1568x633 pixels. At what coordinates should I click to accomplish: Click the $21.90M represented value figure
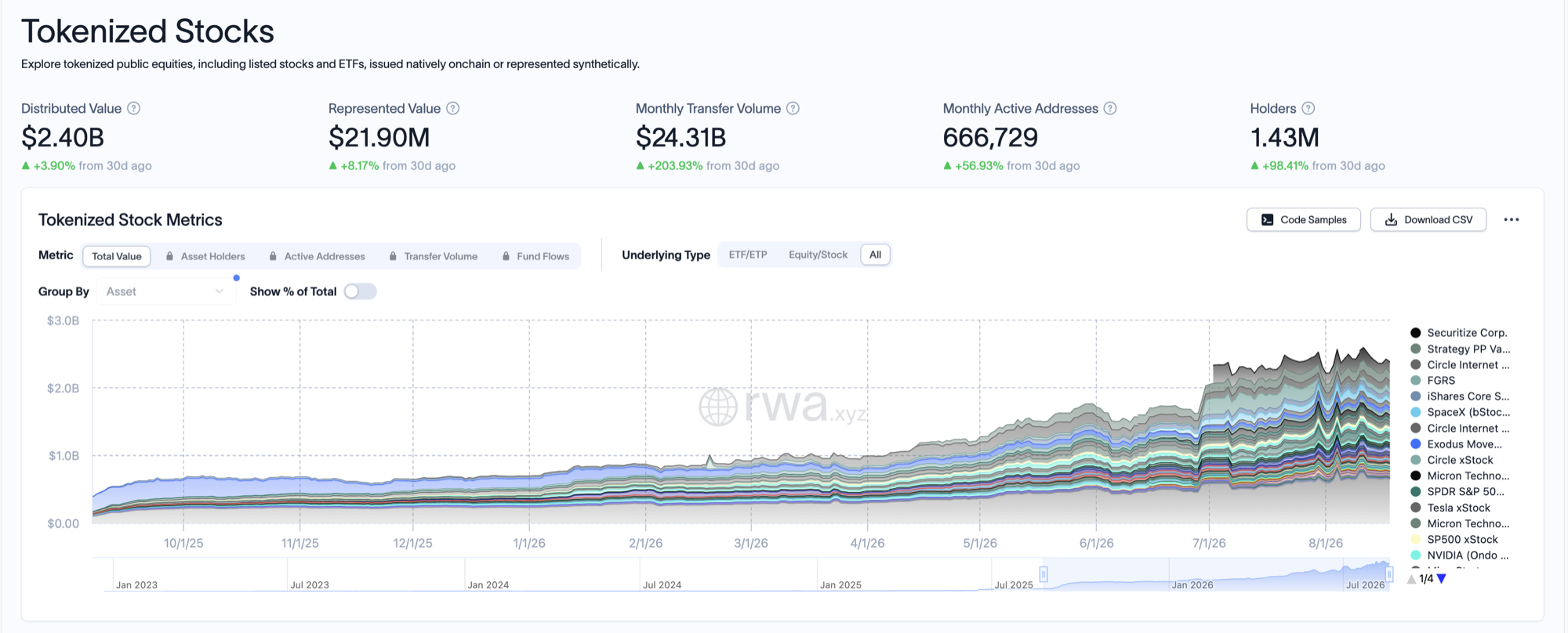pos(379,138)
